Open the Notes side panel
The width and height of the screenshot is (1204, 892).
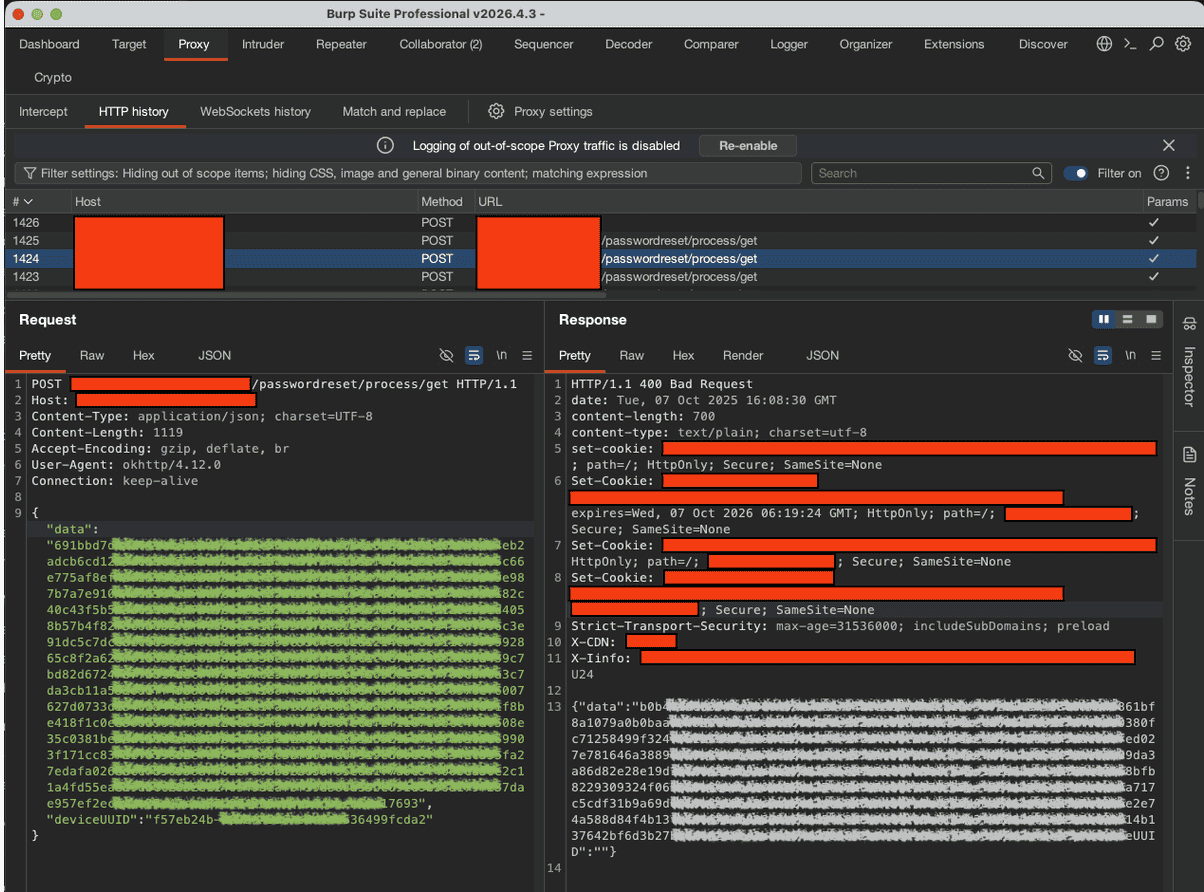(1189, 480)
